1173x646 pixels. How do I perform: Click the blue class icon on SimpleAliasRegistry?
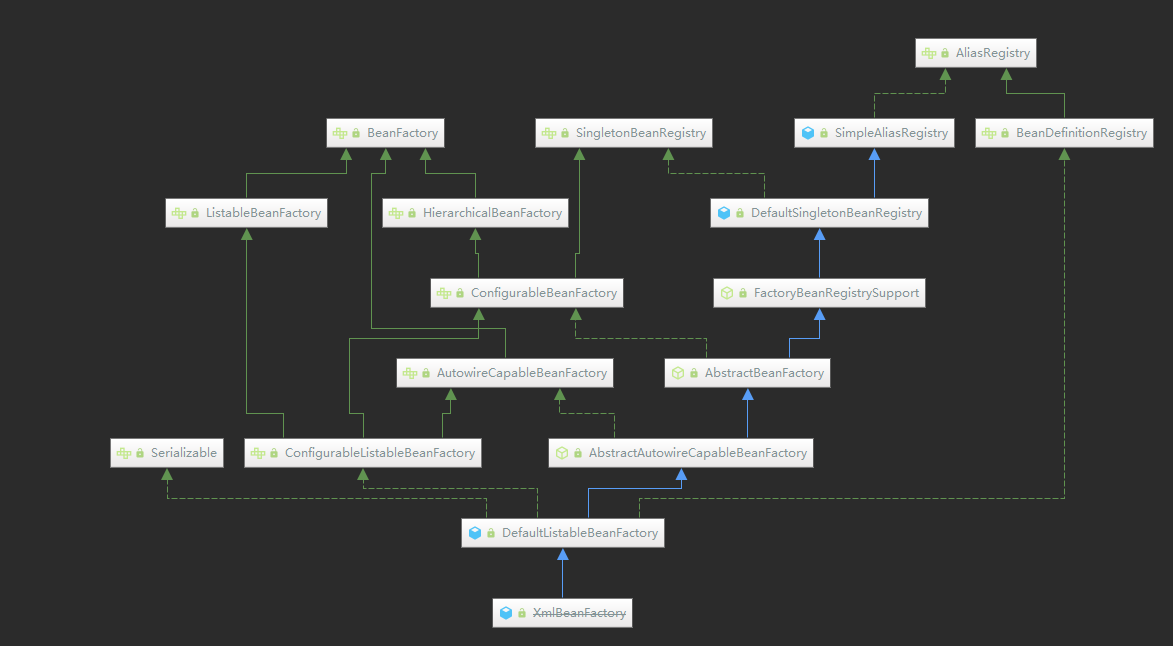[x=808, y=133]
